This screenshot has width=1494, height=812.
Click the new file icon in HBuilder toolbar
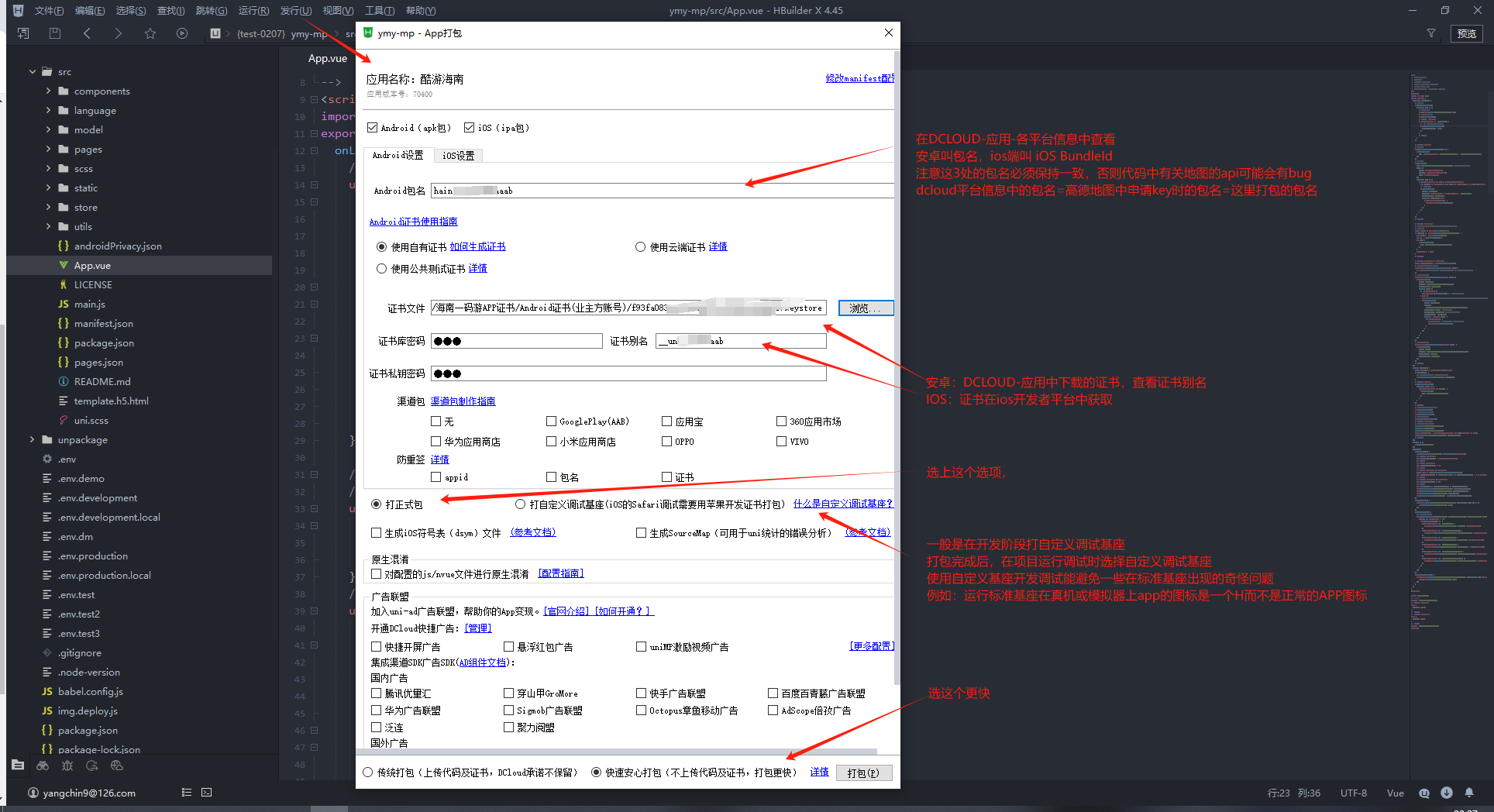point(23,33)
